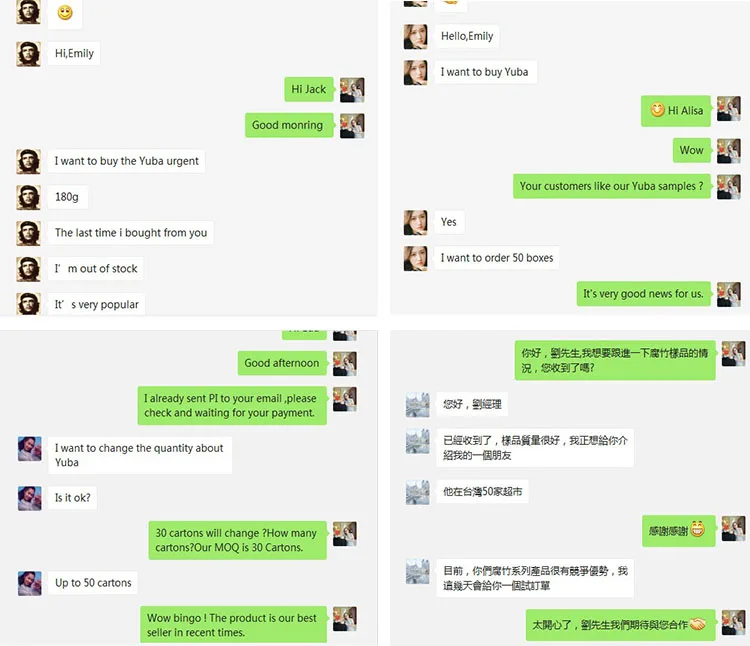Select message 'I want to buy the Yuba urgent'

[x=126, y=161]
